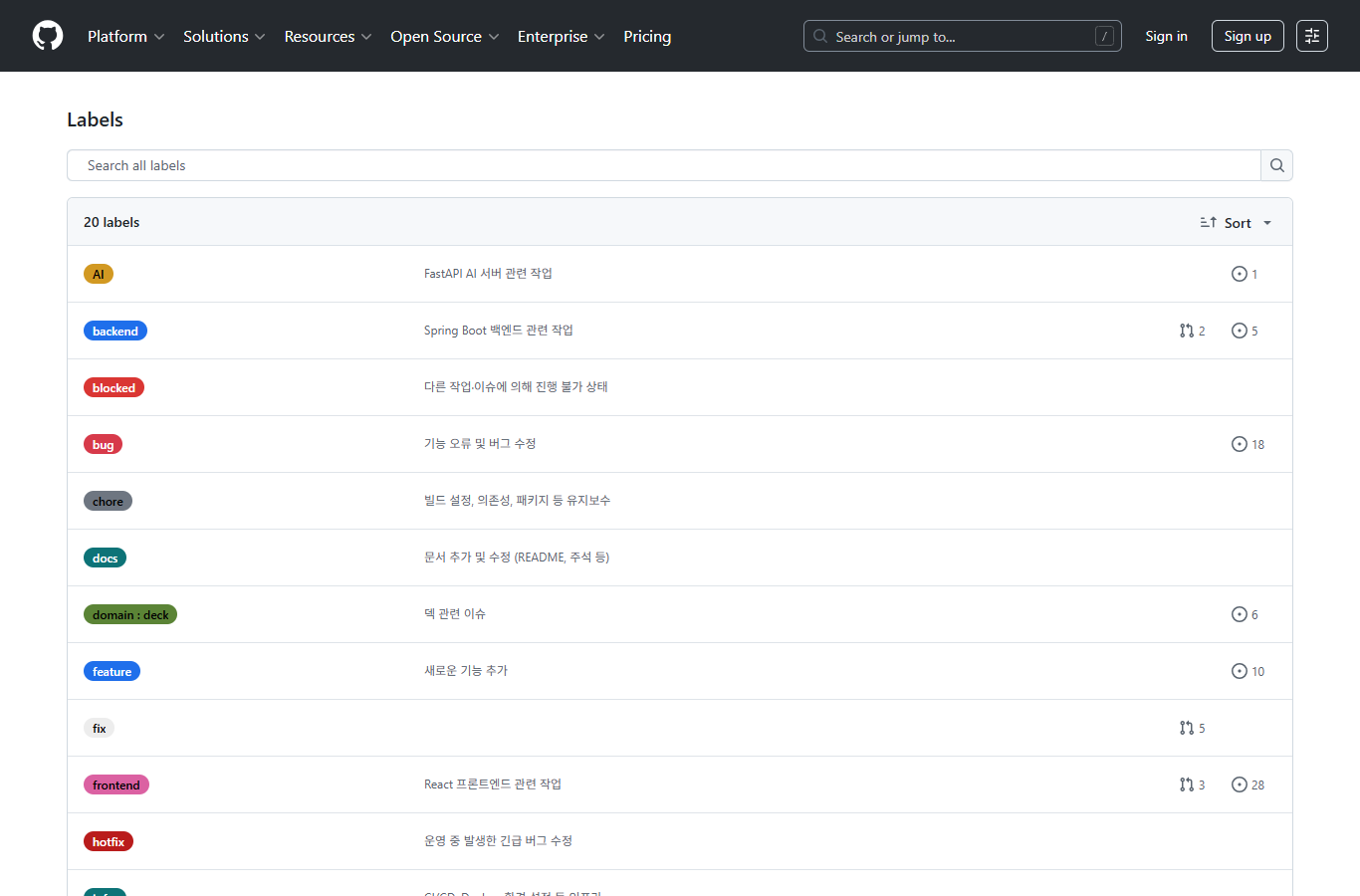View 10 open issues for feature label

1247,671
